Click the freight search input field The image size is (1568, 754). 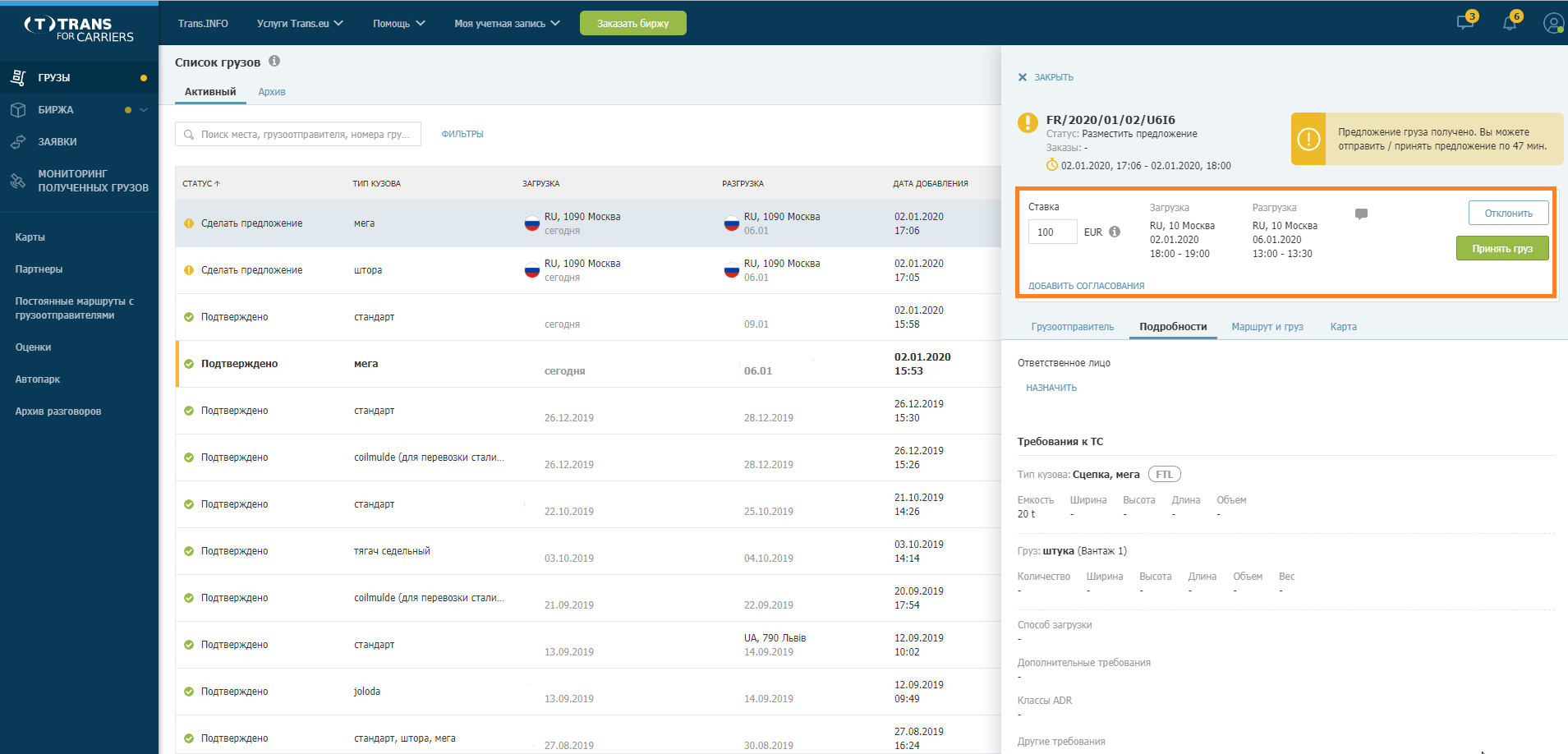coord(298,134)
